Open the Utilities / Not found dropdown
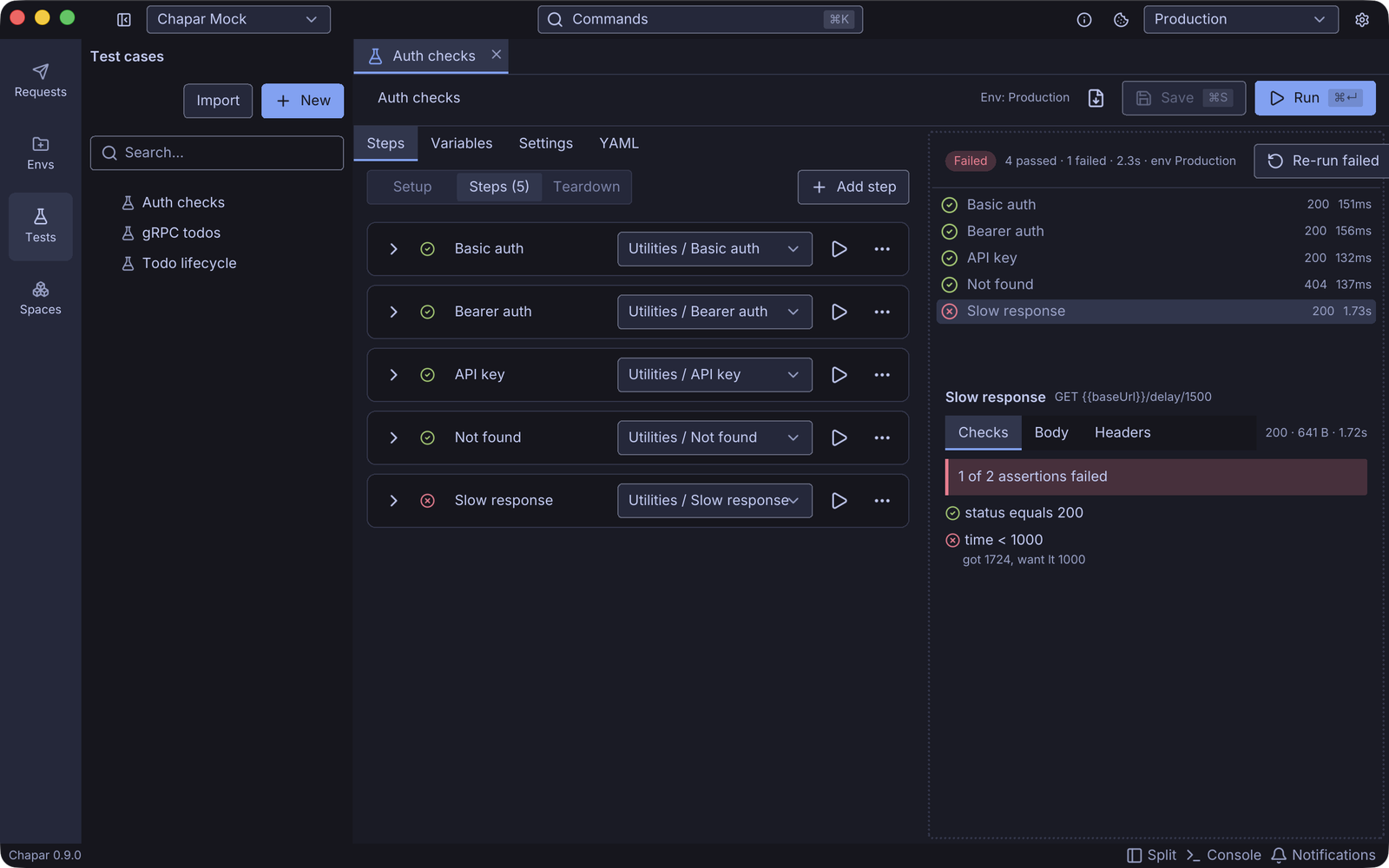Screen dimensions: 1389x868 click(x=714, y=437)
